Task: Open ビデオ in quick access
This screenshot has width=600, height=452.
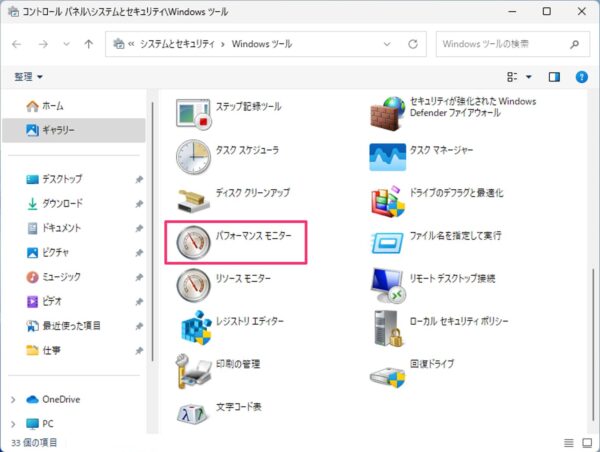Action: 44,302
